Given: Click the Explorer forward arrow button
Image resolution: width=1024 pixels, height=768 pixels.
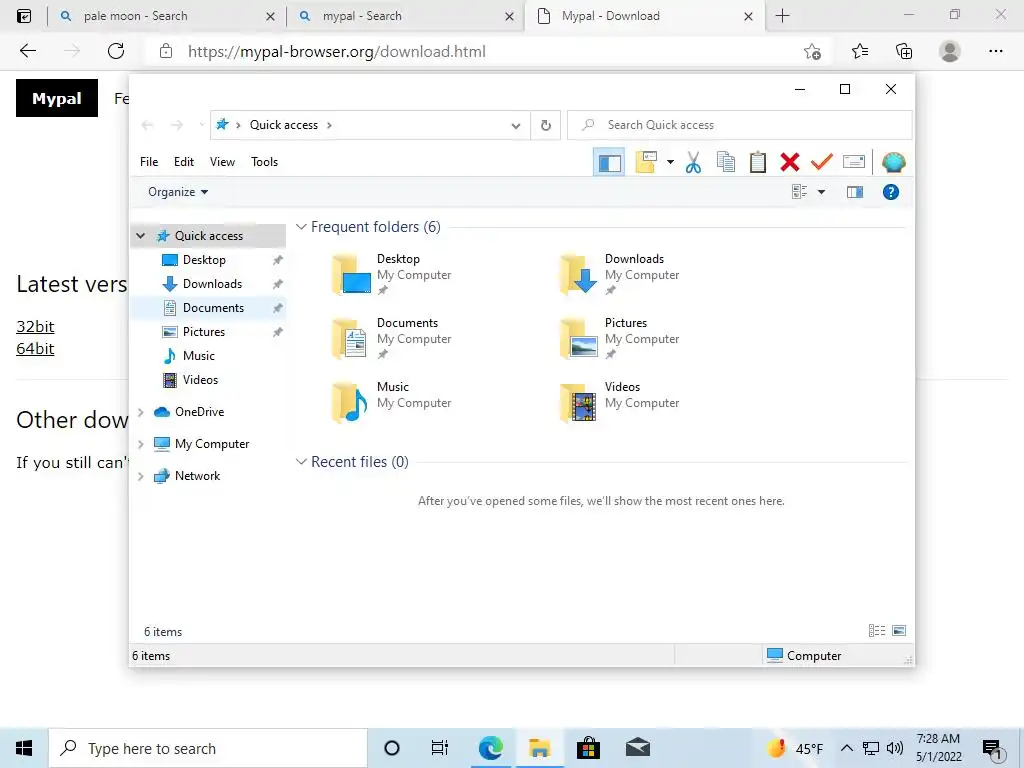Looking at the screenshot, I should click(x=176, y=125).
